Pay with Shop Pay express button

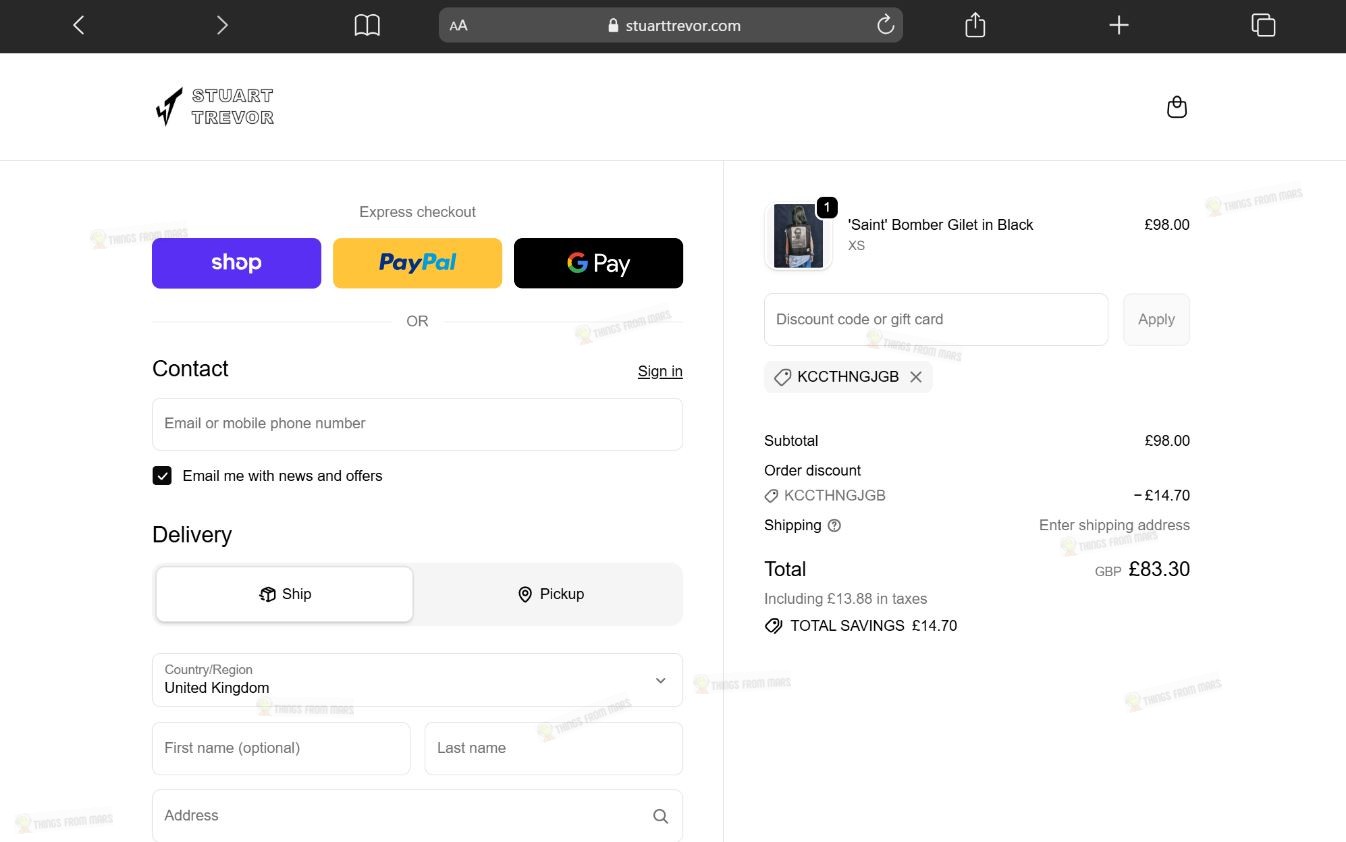click(236, 263)
